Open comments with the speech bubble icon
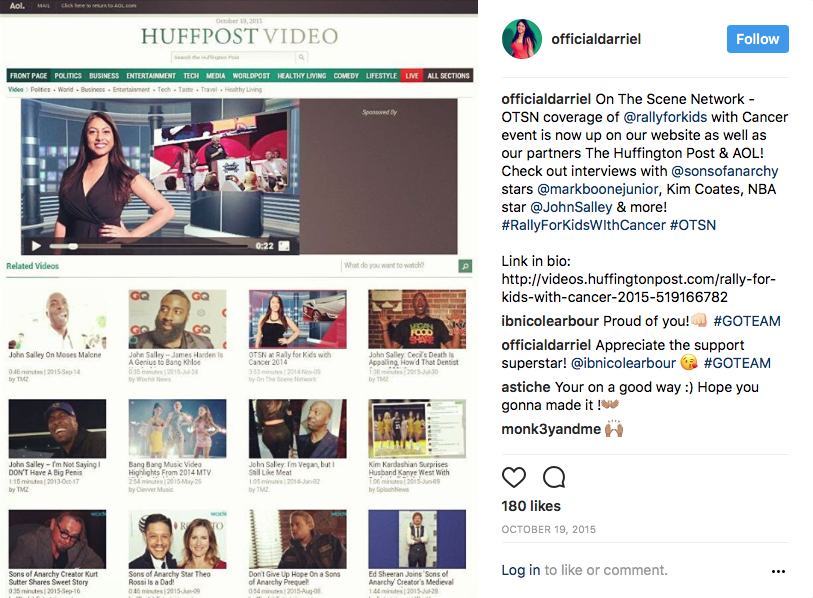 554,477
